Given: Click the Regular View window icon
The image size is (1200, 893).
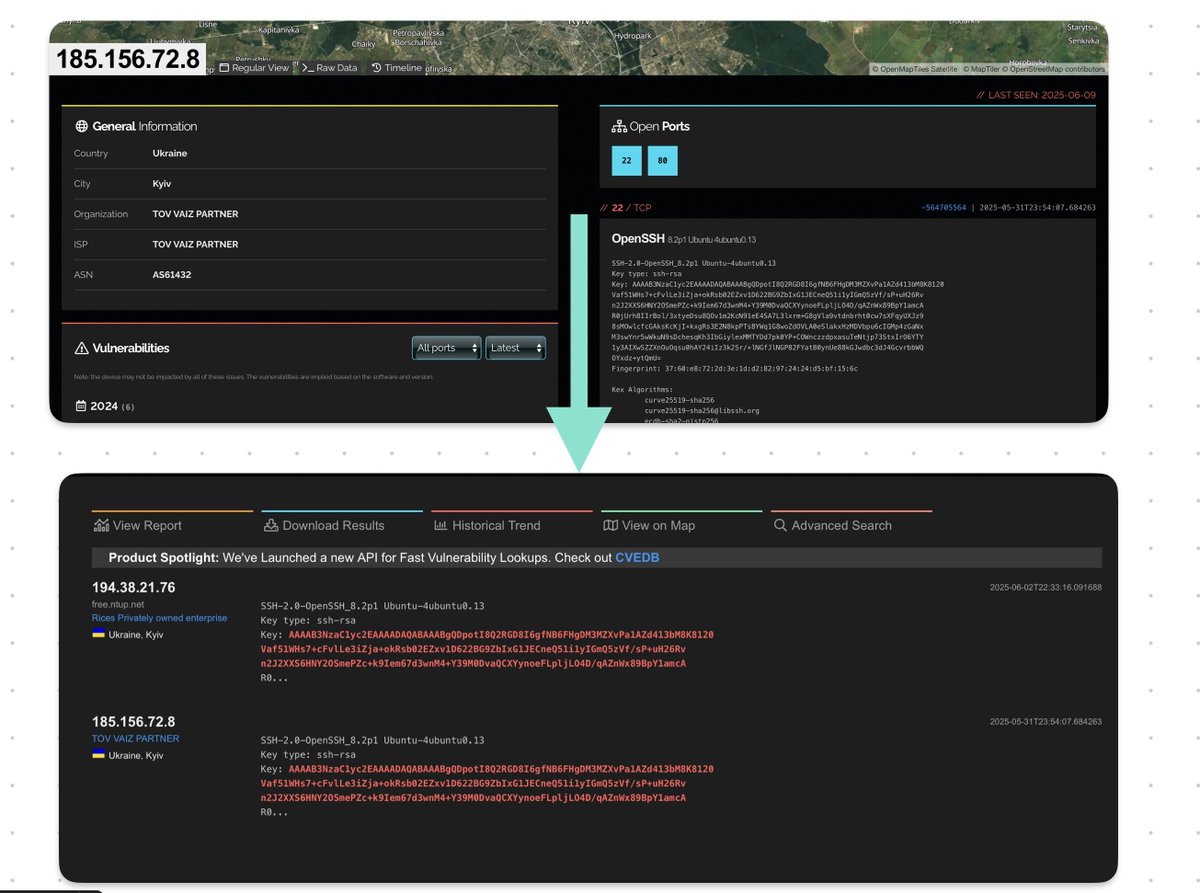Looking at the screenshot, I should point(224,68).
